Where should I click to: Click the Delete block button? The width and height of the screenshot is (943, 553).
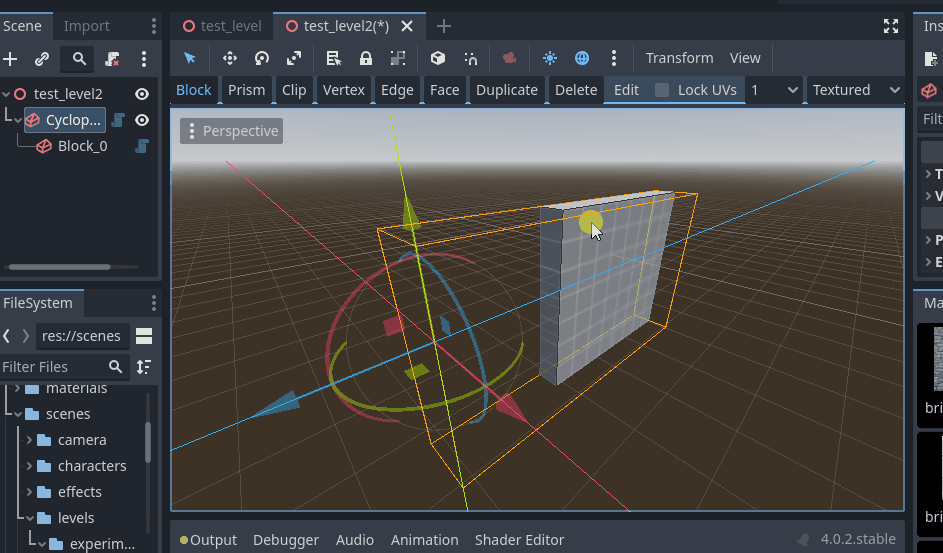[576, 90]
